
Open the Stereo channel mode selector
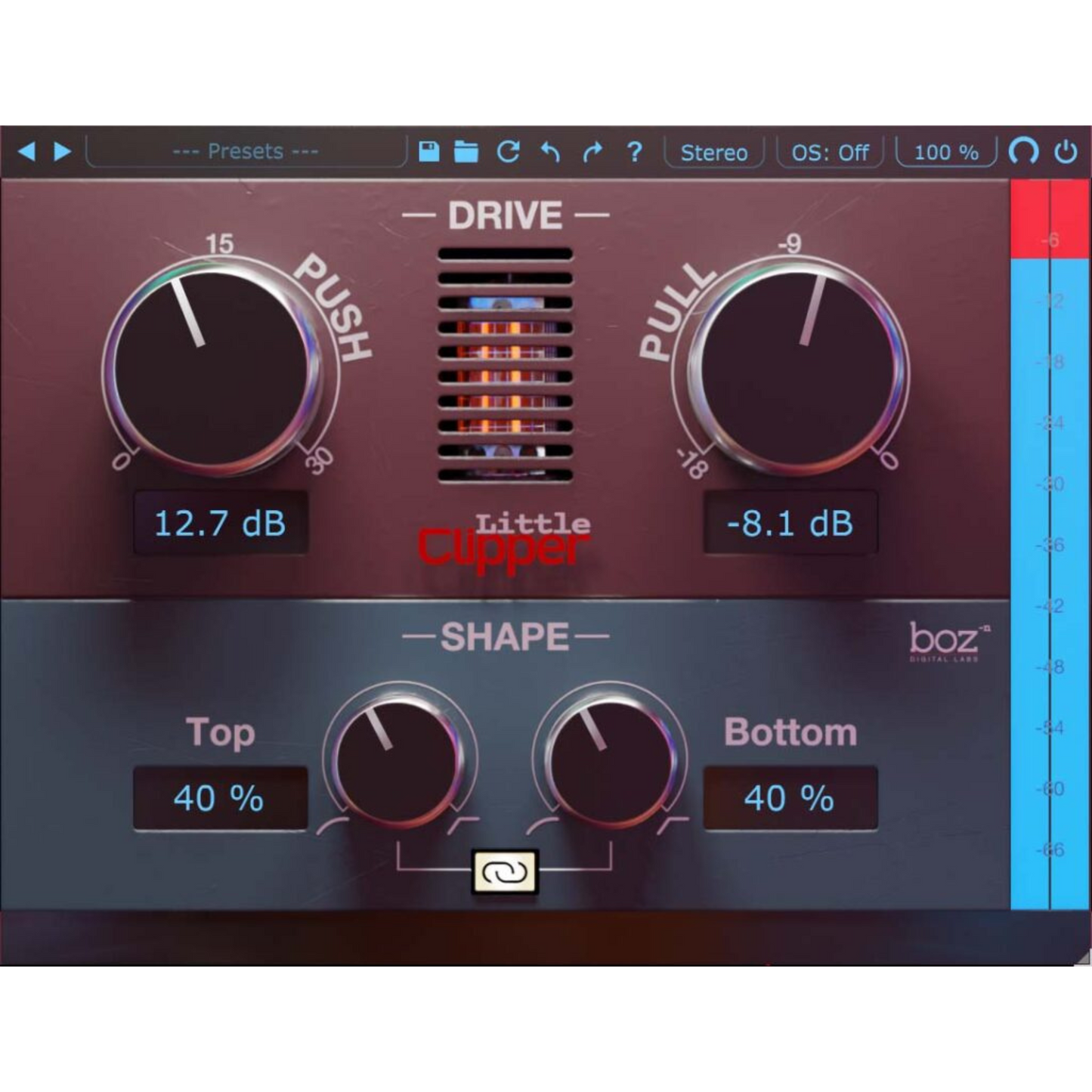[713, 153]
